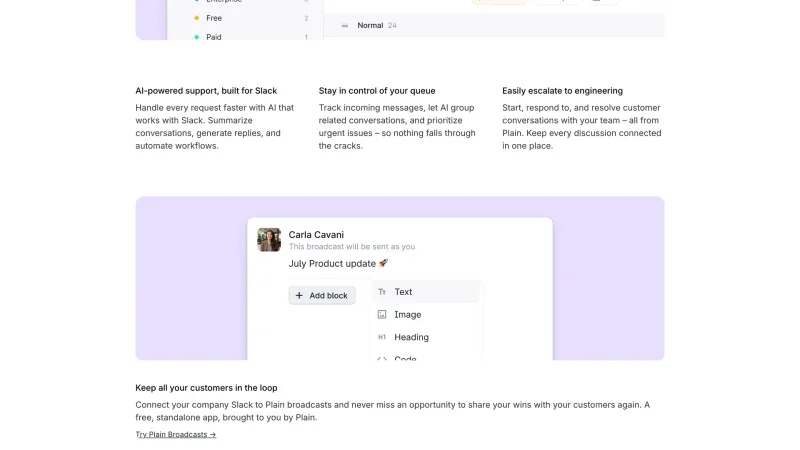Click 'Stay in control of your queue' heading

(377, 91)
